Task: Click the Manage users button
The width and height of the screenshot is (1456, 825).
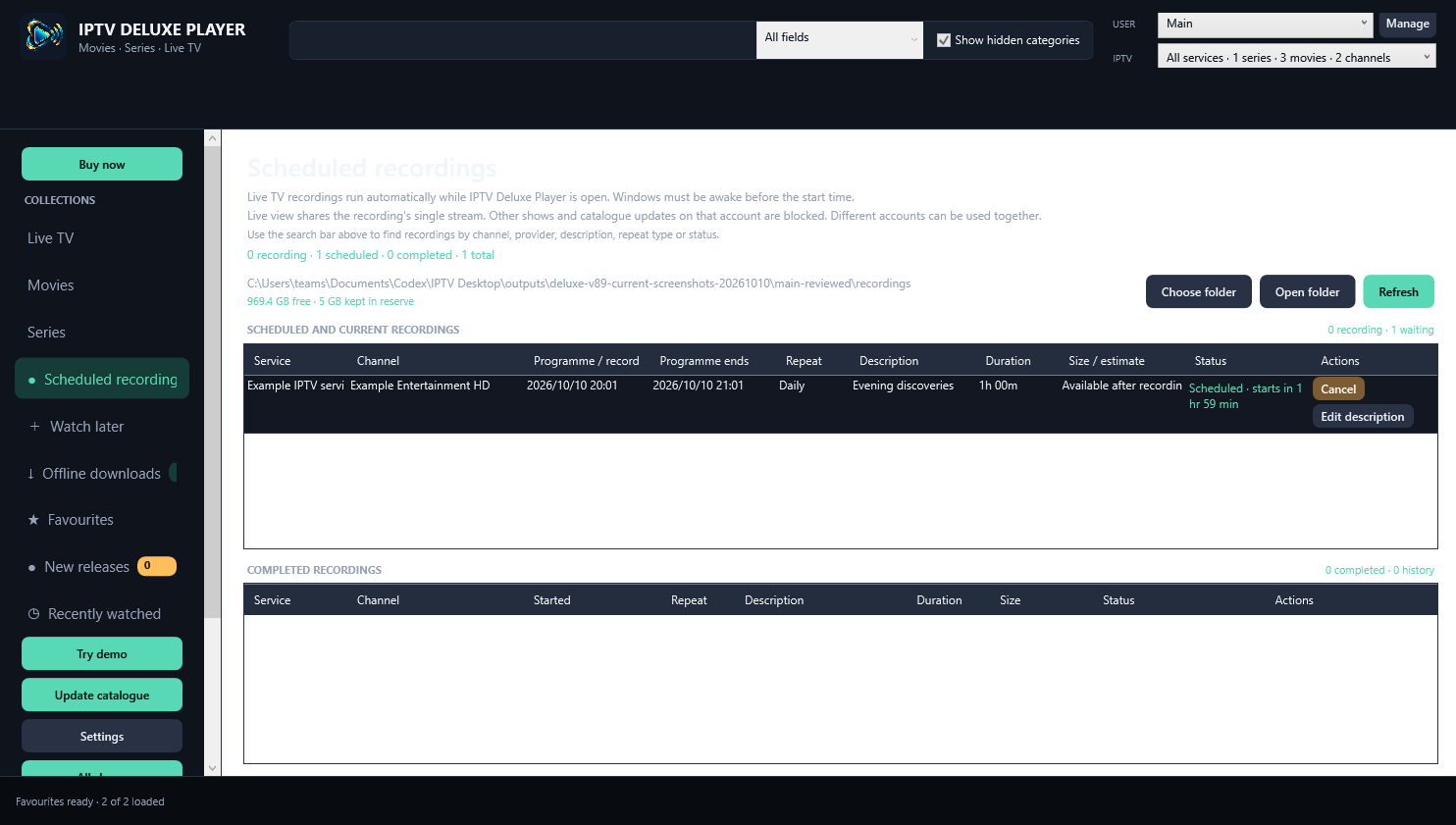Action: pyautogui.click(x=1408, y=24)
